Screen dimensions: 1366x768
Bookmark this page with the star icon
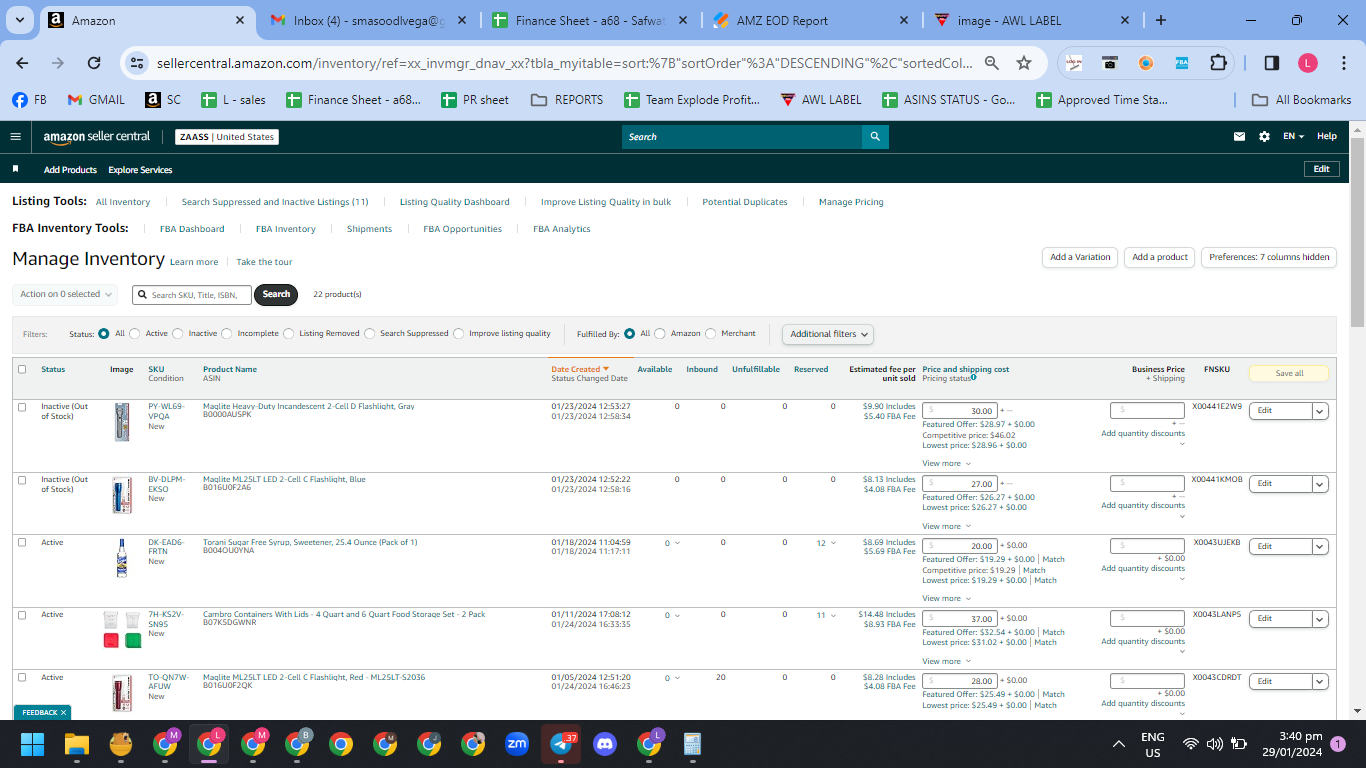pyautogui.click(x=1024, y=63)
